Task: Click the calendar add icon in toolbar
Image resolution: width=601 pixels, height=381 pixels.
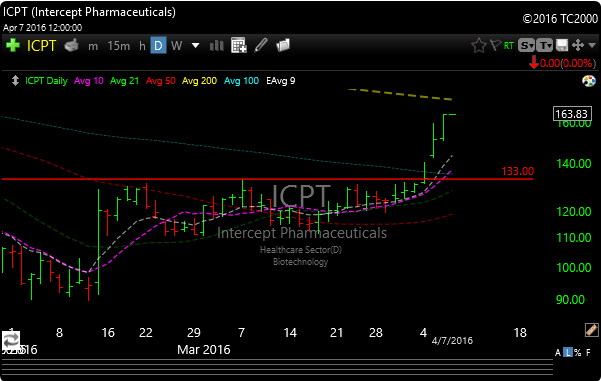Action: coord(239,46)
